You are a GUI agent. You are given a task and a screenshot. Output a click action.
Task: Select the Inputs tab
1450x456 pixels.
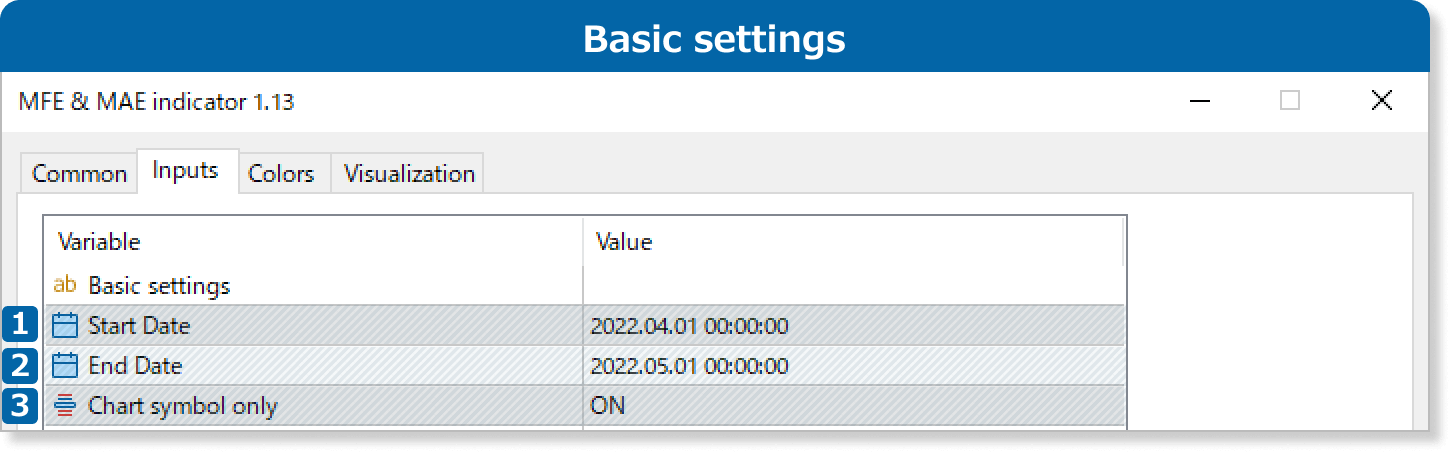pos(185,171)
